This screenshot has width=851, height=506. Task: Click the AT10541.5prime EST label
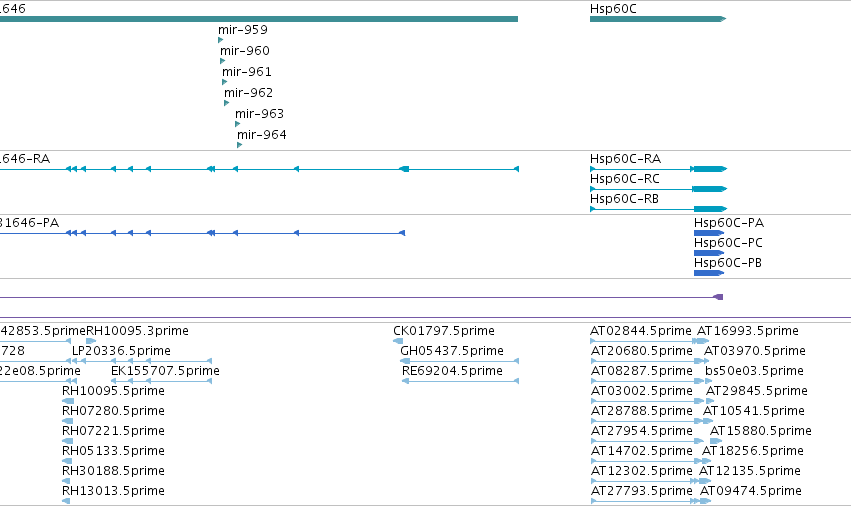(x=754, y=411)
